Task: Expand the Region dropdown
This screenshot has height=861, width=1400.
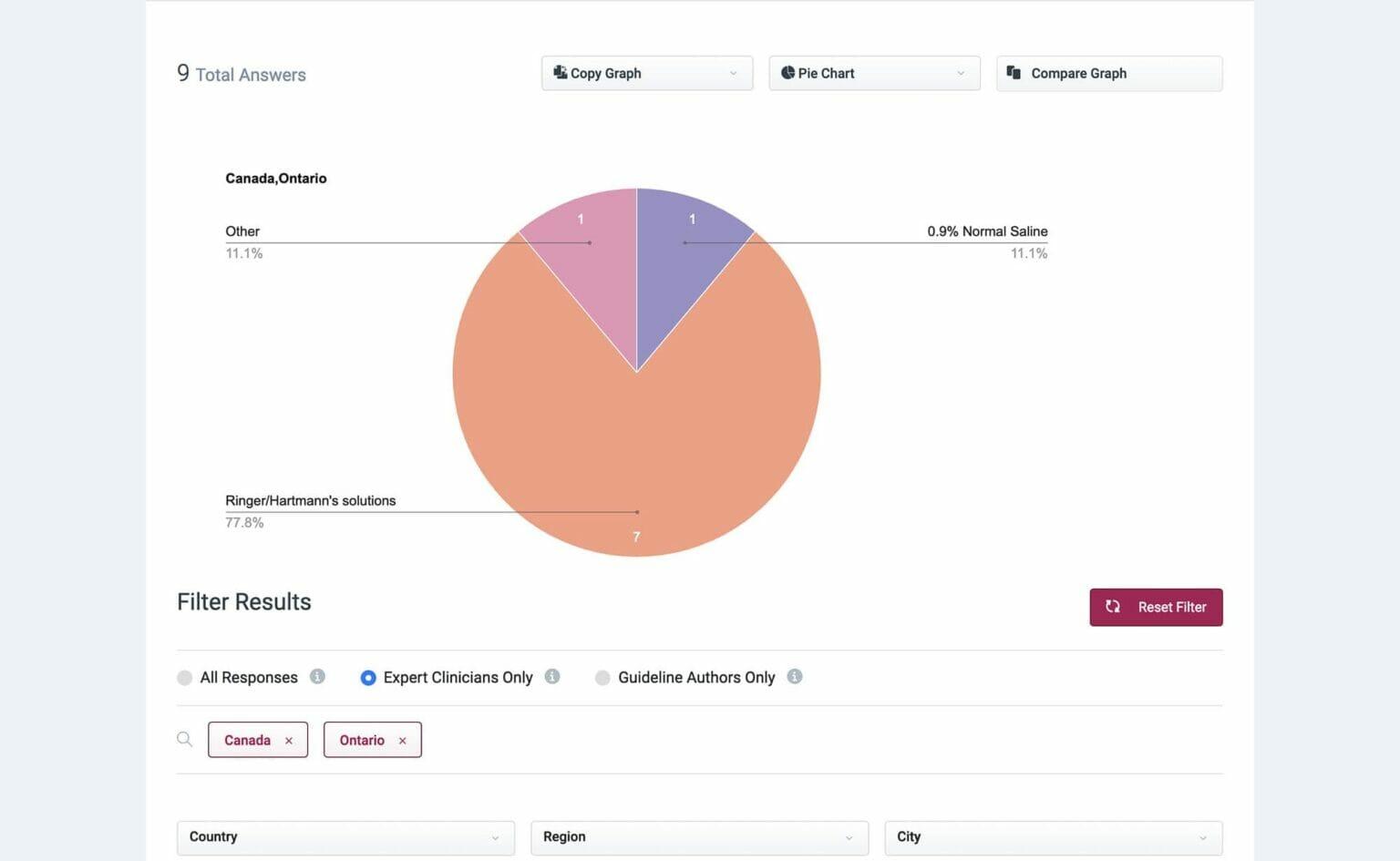Action: coord(699,837)
